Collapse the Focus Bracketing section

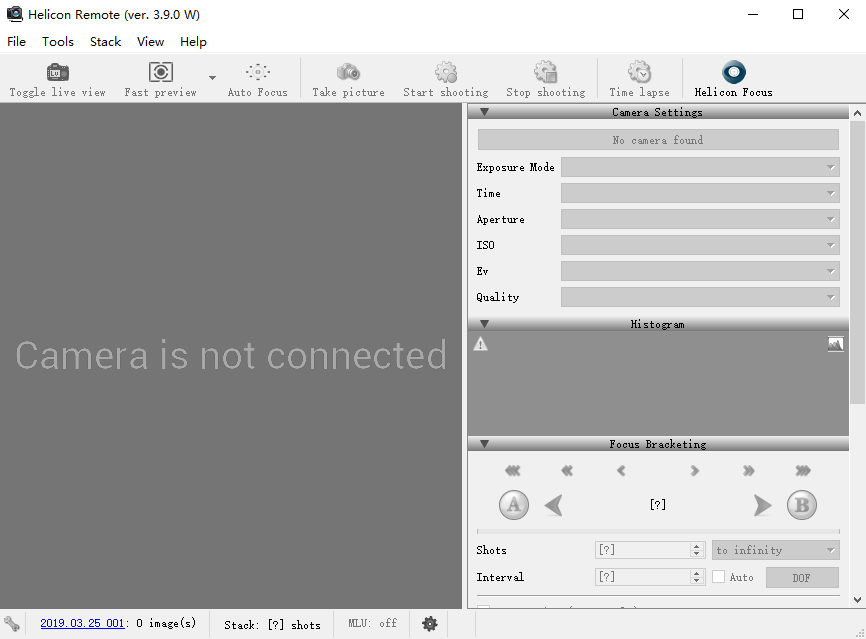(x=484, y=444)
